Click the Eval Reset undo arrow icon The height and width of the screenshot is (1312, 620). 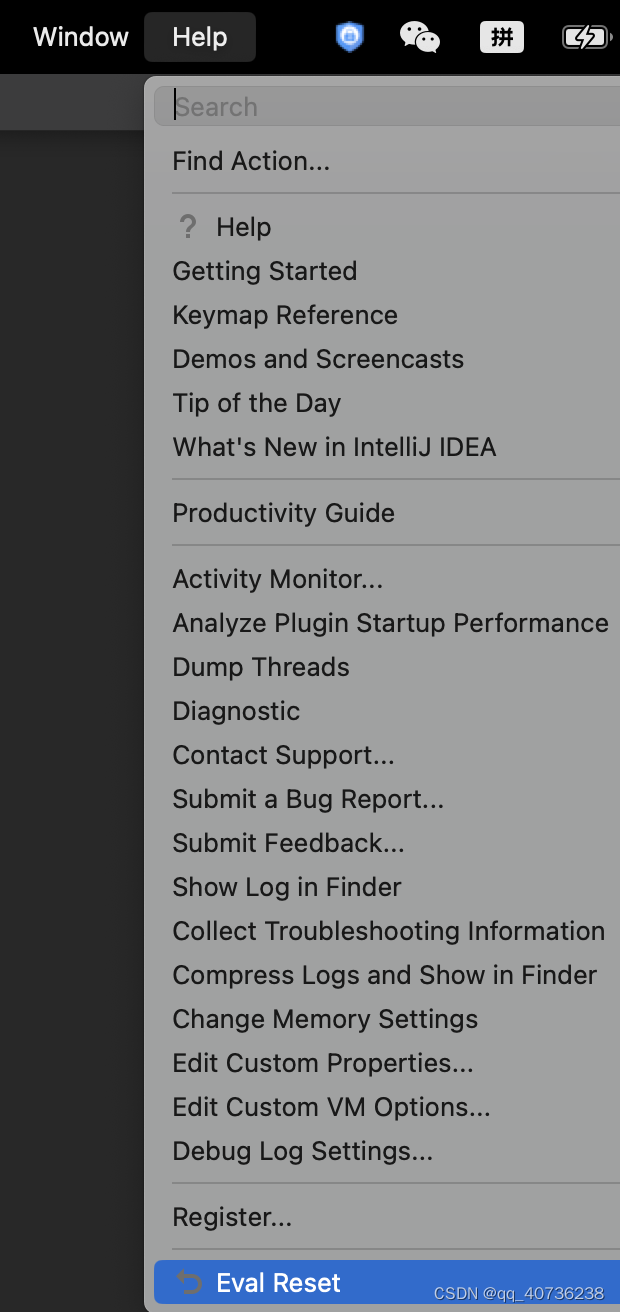click(x=188, y=1283)
